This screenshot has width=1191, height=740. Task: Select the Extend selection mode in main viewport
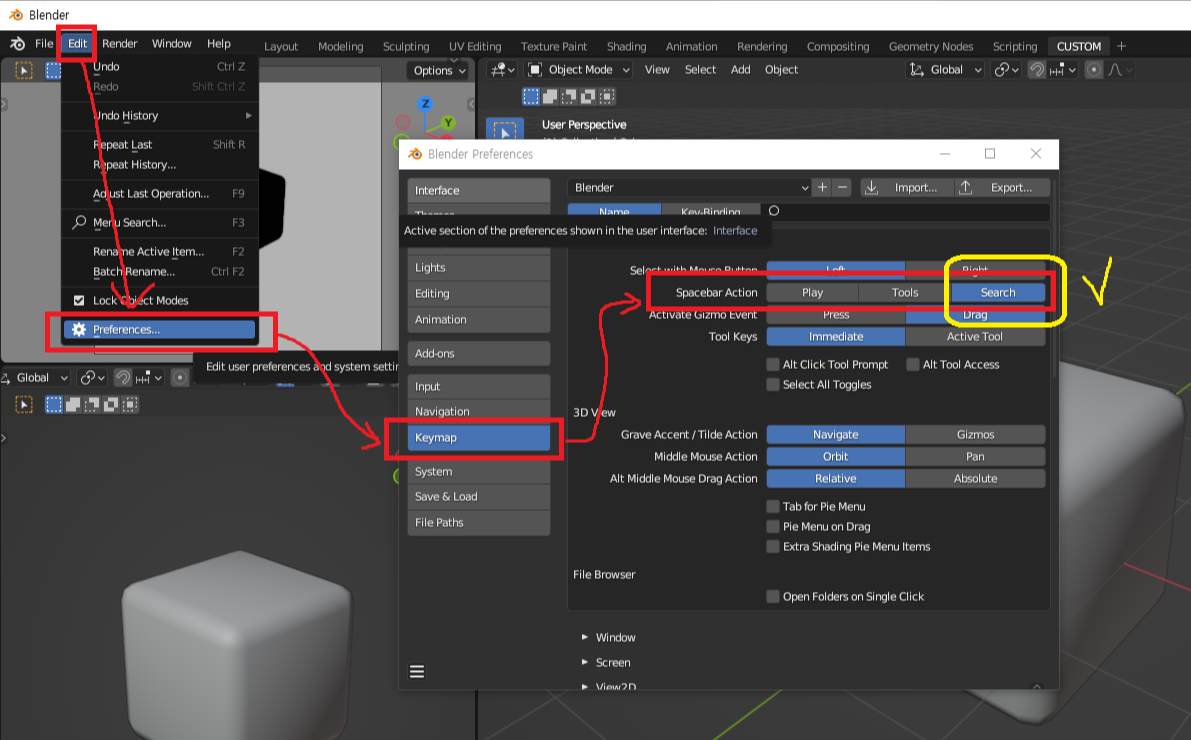pyautogui.click(x=550, y=96)
